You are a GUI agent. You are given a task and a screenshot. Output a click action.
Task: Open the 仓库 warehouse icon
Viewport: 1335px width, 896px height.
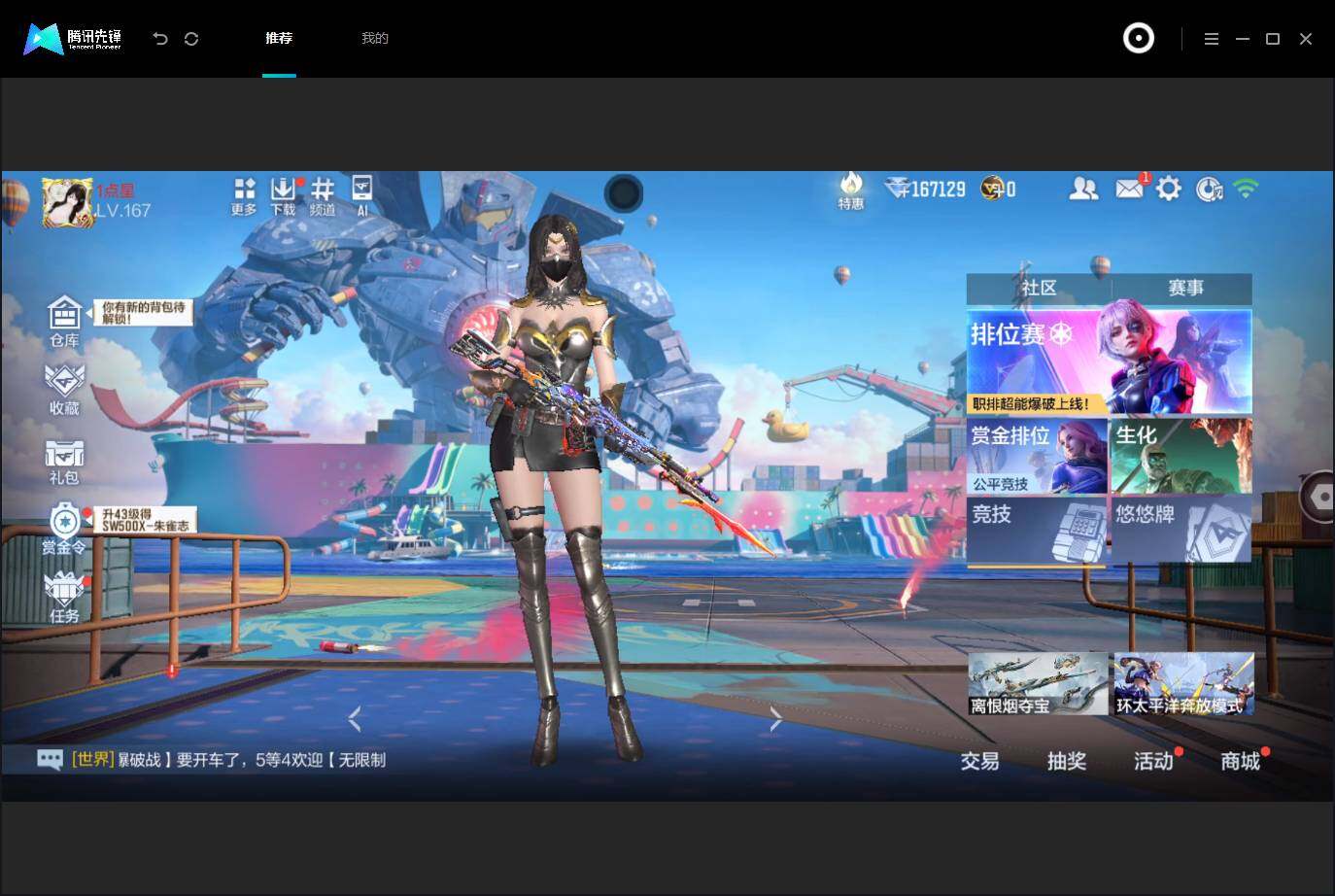coord(64,322)
